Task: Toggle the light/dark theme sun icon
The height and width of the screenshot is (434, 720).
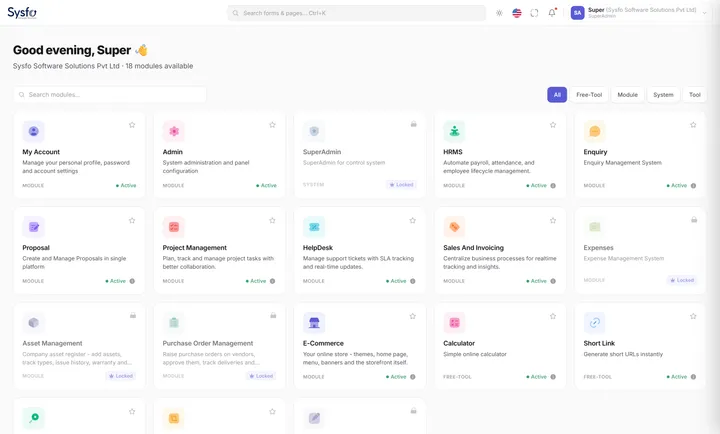Action: [499, 13]
